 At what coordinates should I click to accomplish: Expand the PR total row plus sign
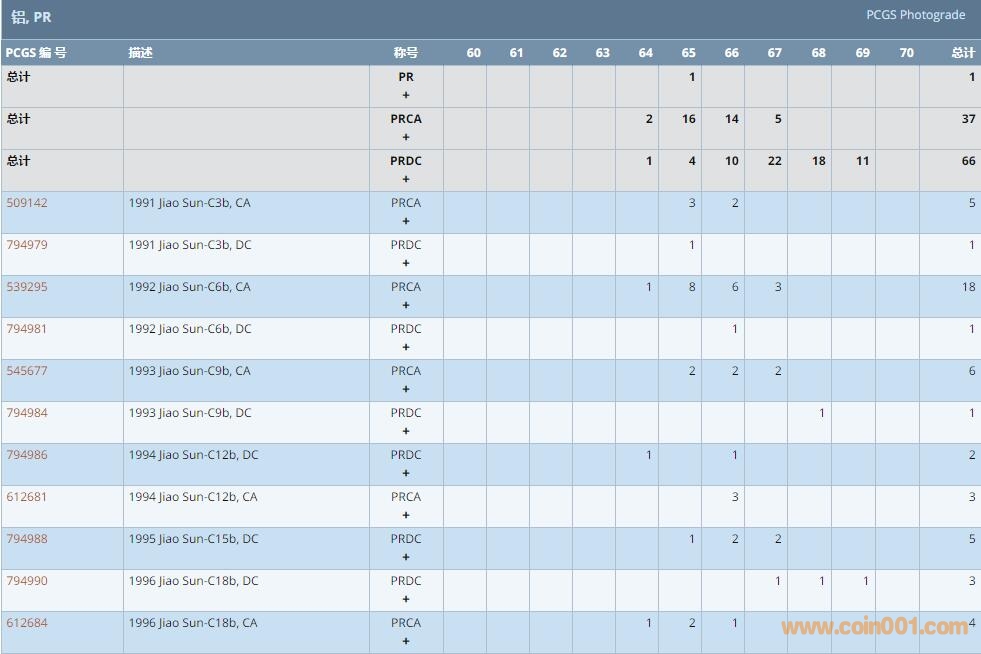coord(406,95)
